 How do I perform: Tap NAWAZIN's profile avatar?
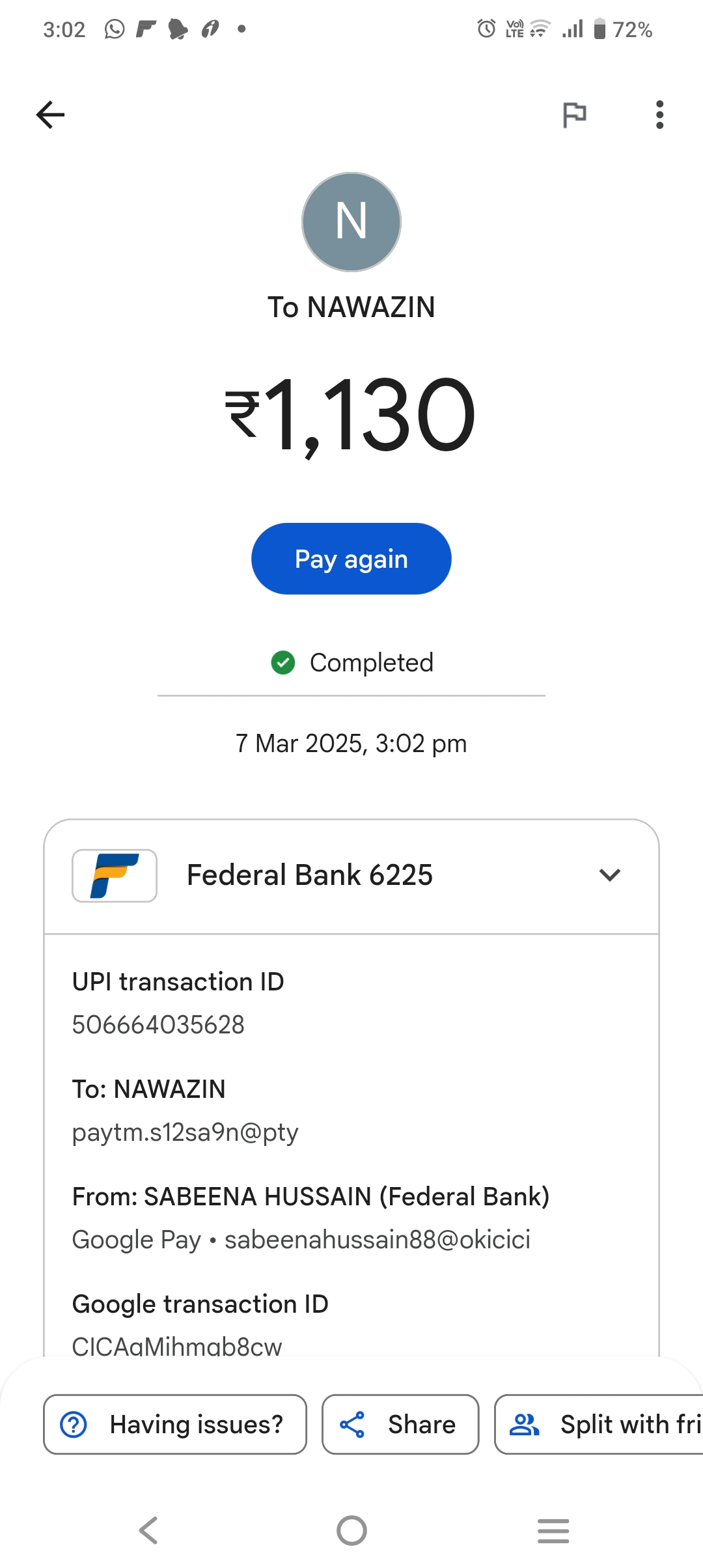pyautogui.click(x=351, y=221)
